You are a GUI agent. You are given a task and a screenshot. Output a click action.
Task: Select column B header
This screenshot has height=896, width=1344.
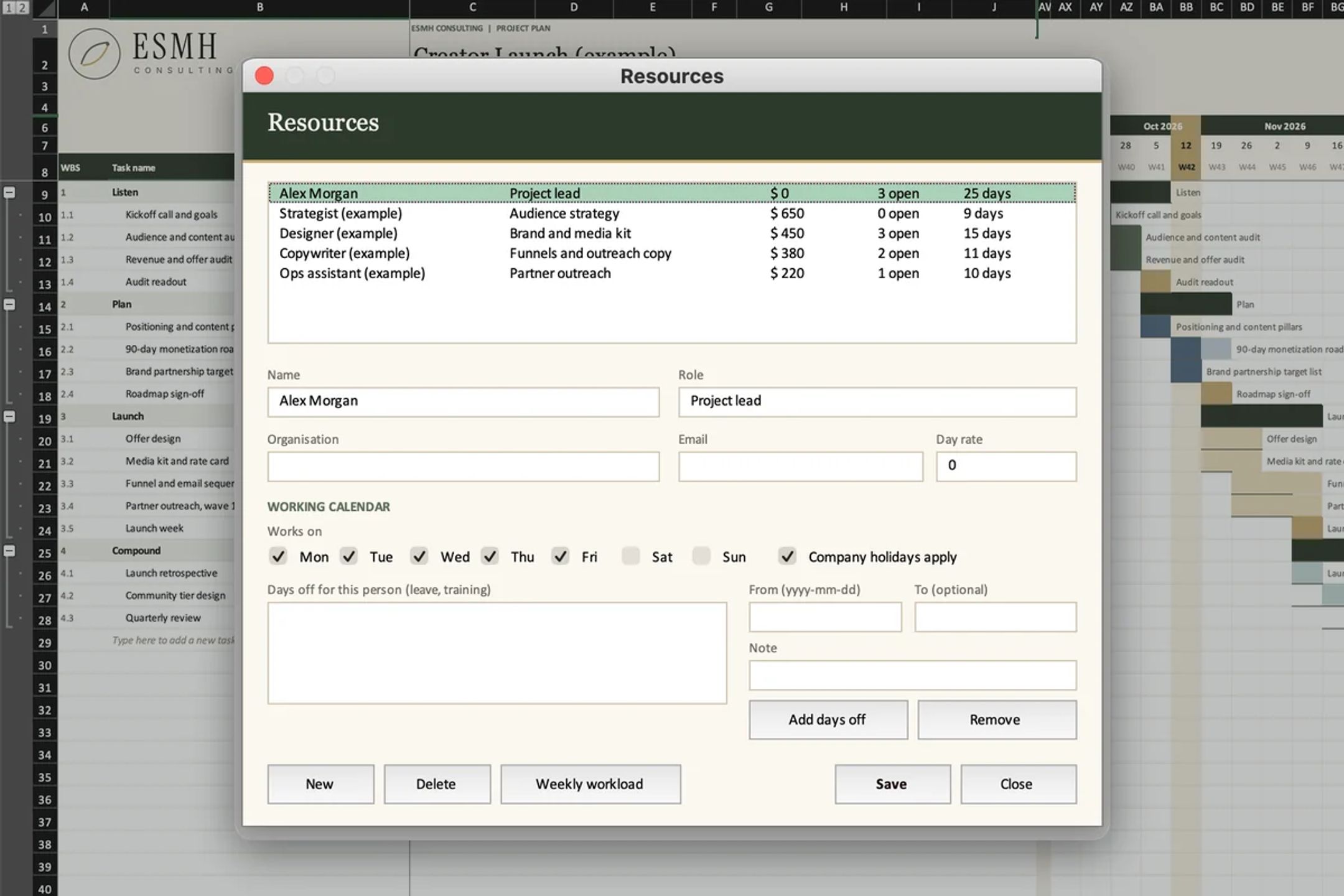pyautogui.click(x=259, y=7)
